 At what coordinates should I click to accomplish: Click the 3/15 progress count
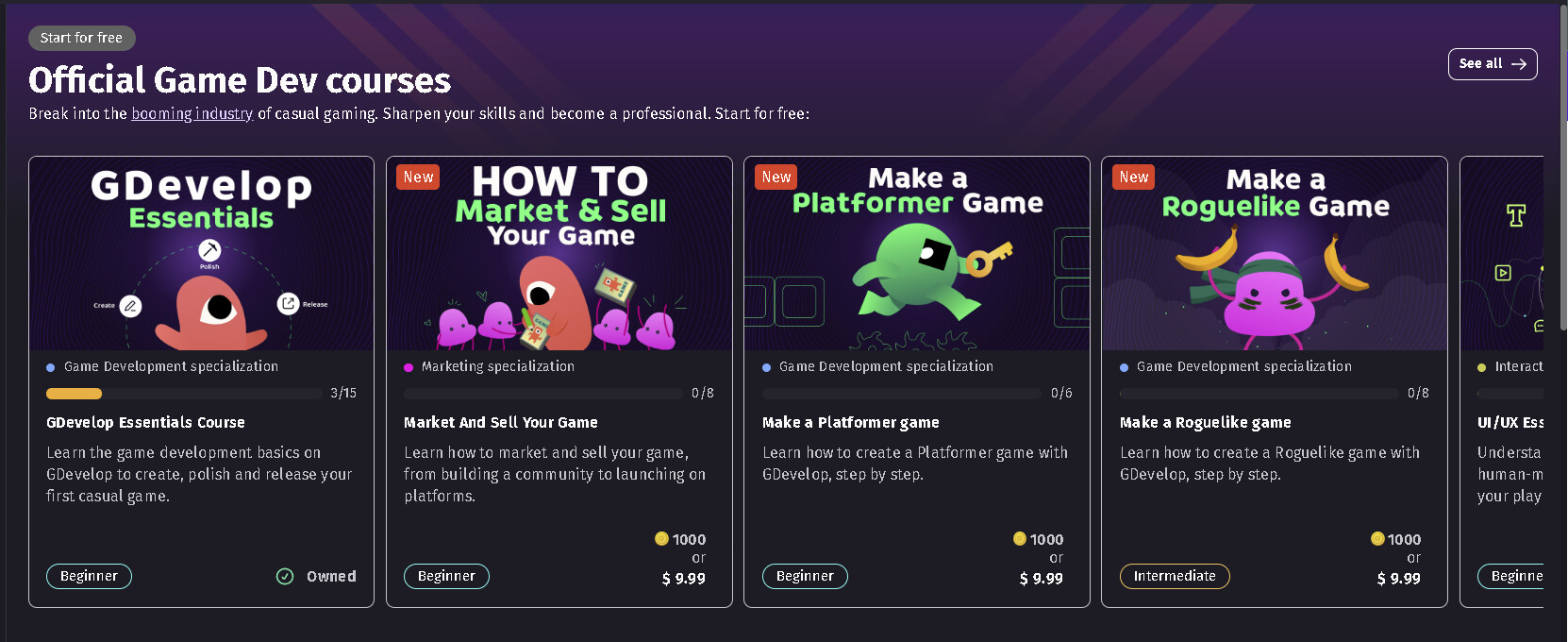(x=343, y=393)
